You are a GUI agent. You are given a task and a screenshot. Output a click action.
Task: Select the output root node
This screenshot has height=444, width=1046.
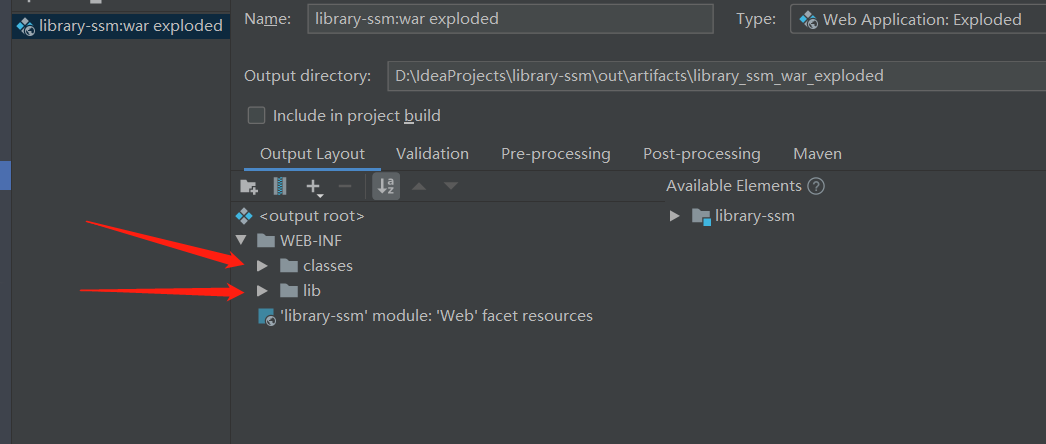tap(311, 216)
